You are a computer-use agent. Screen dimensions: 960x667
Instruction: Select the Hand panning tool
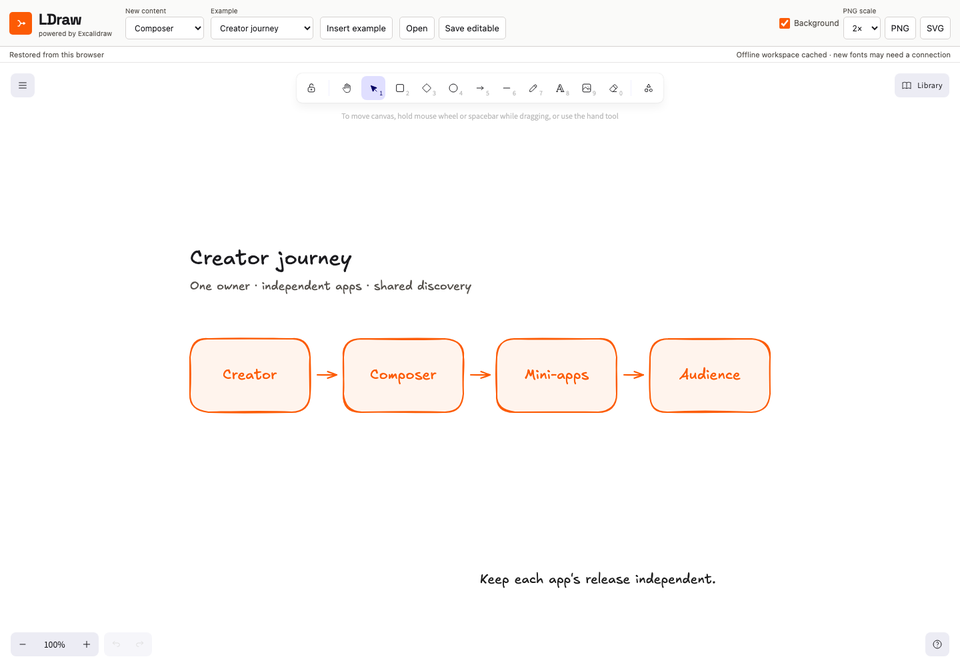[347, 88]
